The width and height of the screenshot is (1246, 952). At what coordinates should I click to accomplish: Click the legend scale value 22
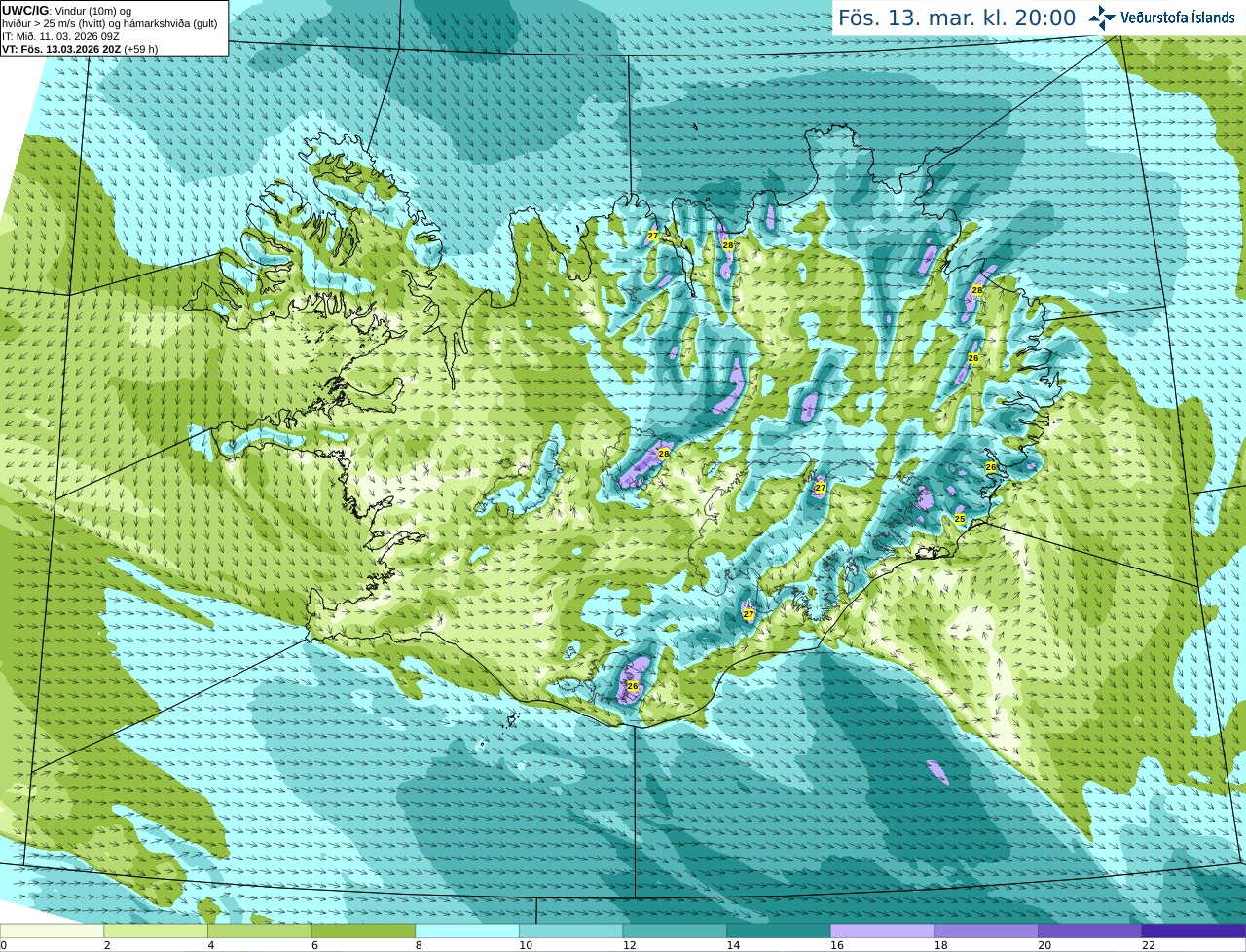[1149, 945]
